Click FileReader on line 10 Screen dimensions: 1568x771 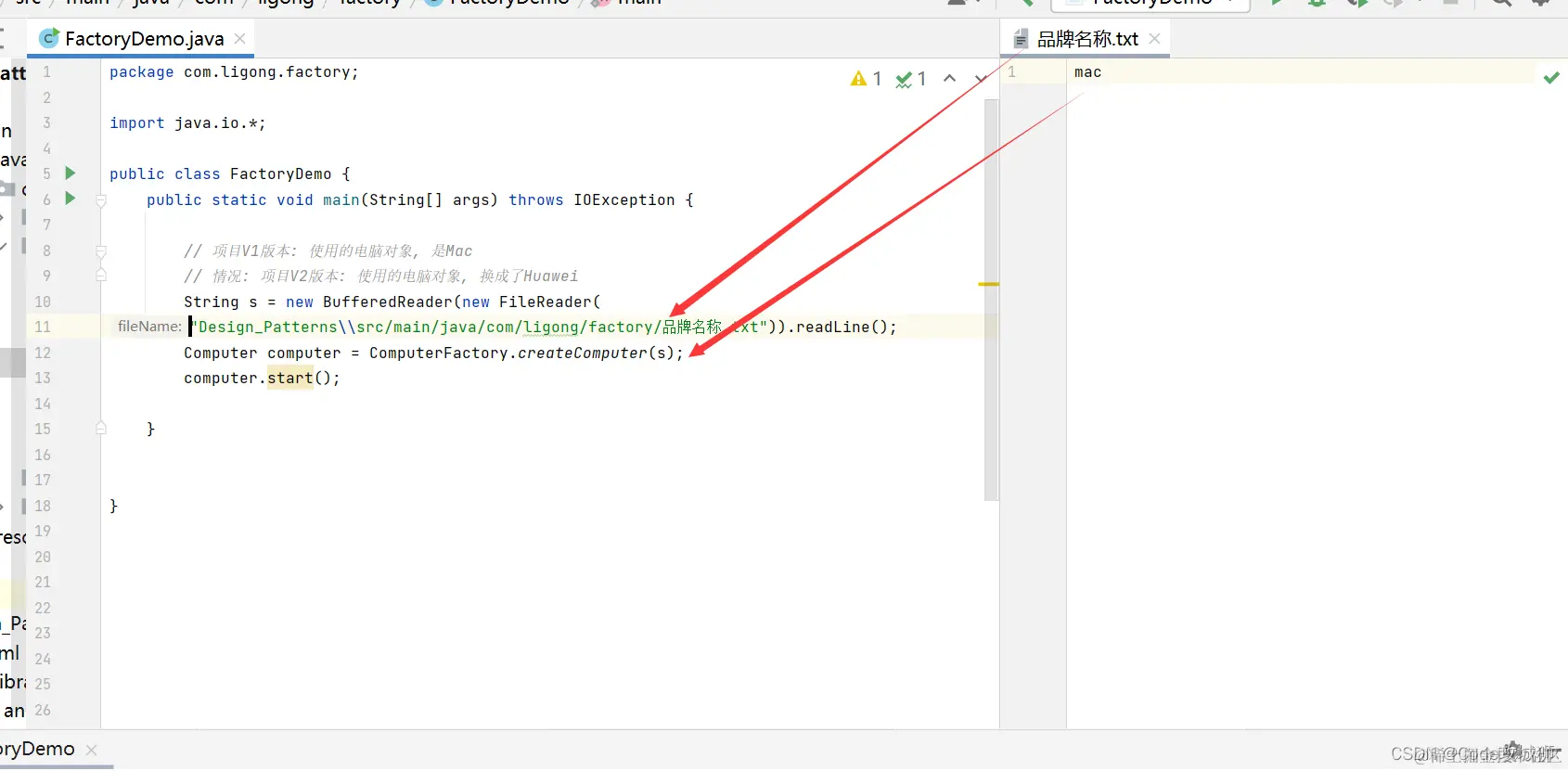pyautogui.click(x=545, y=302)
